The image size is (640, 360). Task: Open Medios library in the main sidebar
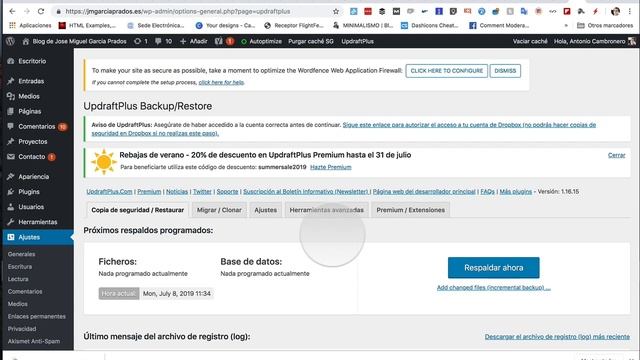click(29, 96)
